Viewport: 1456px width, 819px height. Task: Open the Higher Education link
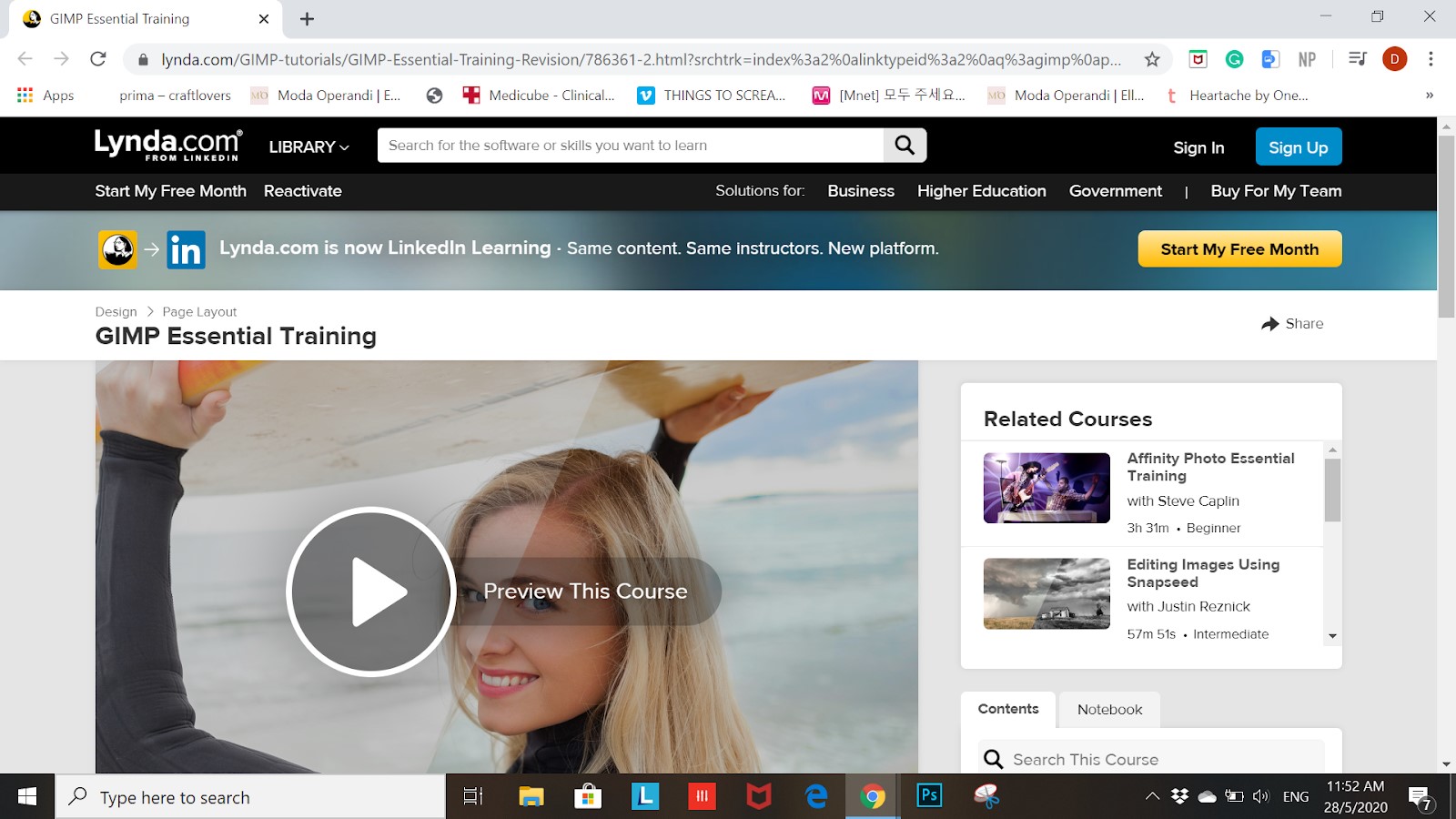pos(981,191)
